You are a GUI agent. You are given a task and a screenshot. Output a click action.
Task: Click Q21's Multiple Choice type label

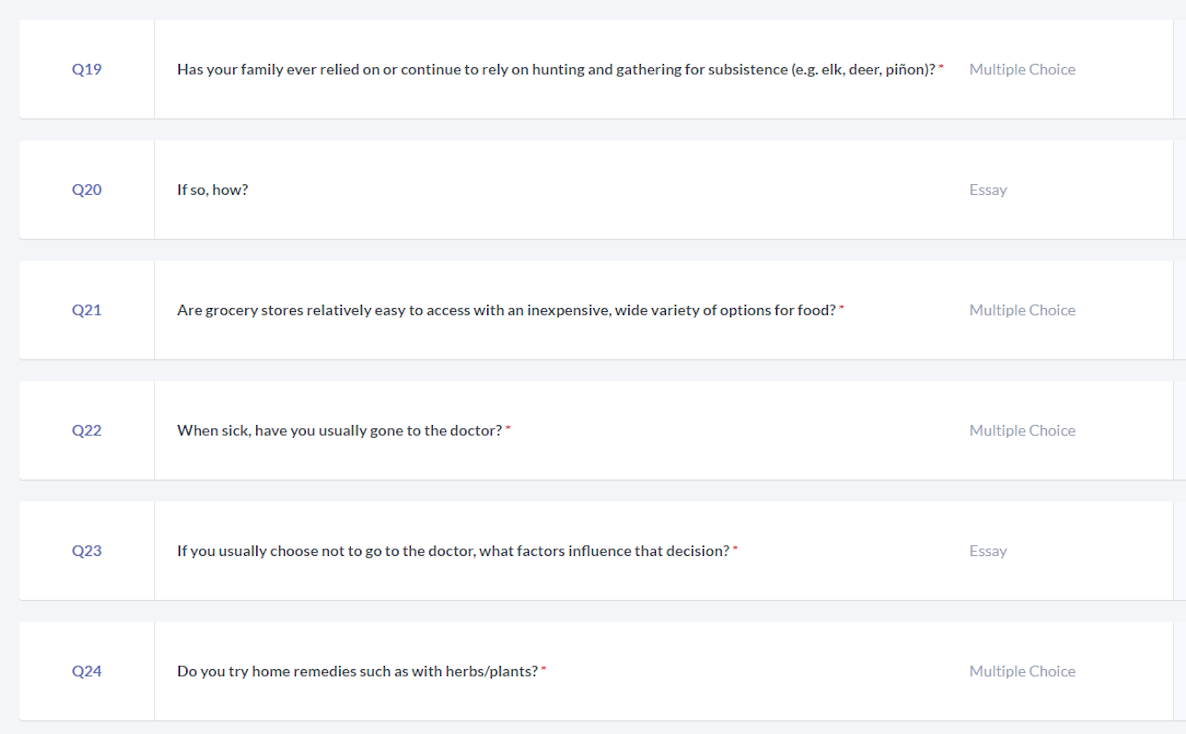[1022, 310]
